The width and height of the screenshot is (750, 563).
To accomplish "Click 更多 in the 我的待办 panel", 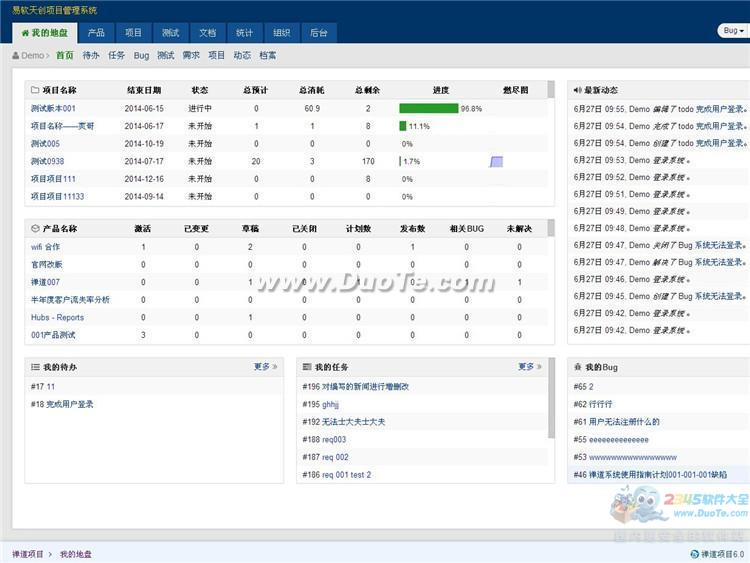I will coord(265,367).
